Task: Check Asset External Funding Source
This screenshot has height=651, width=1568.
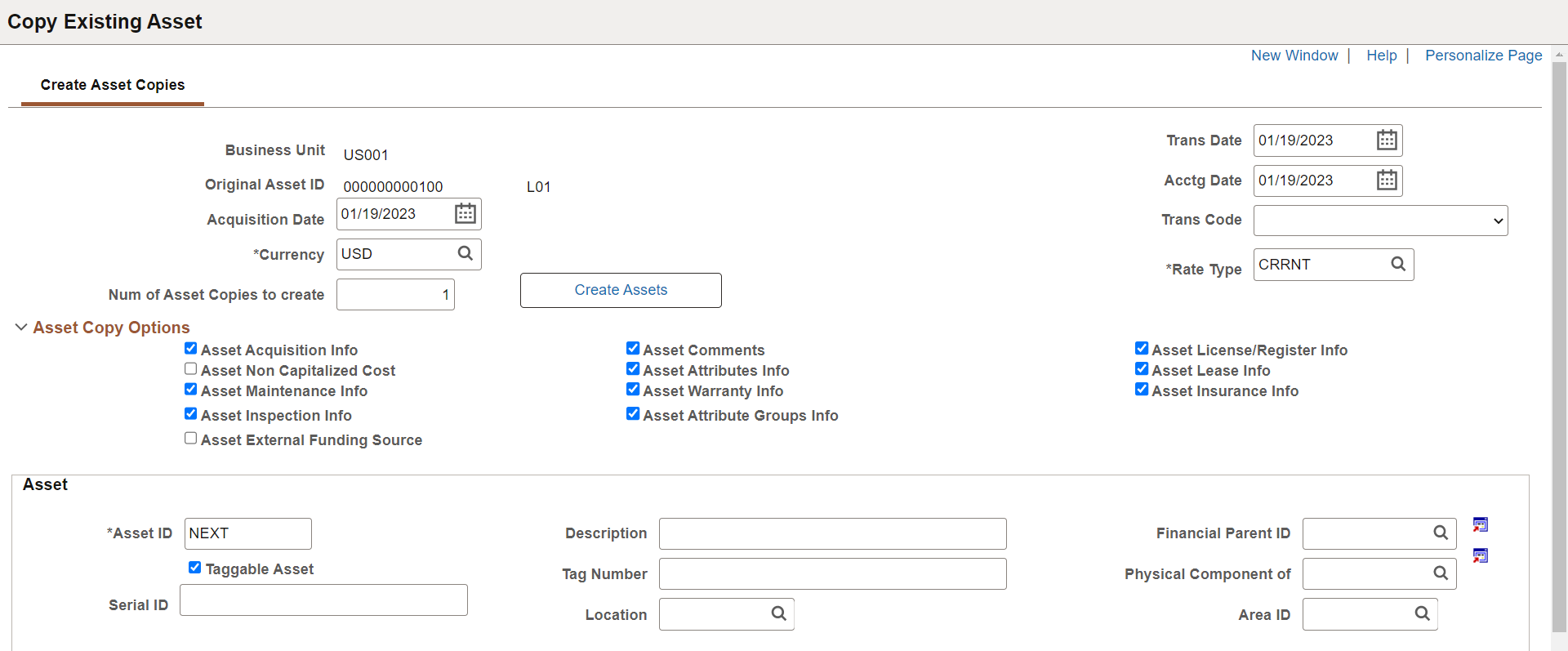Action: [191, 439]
